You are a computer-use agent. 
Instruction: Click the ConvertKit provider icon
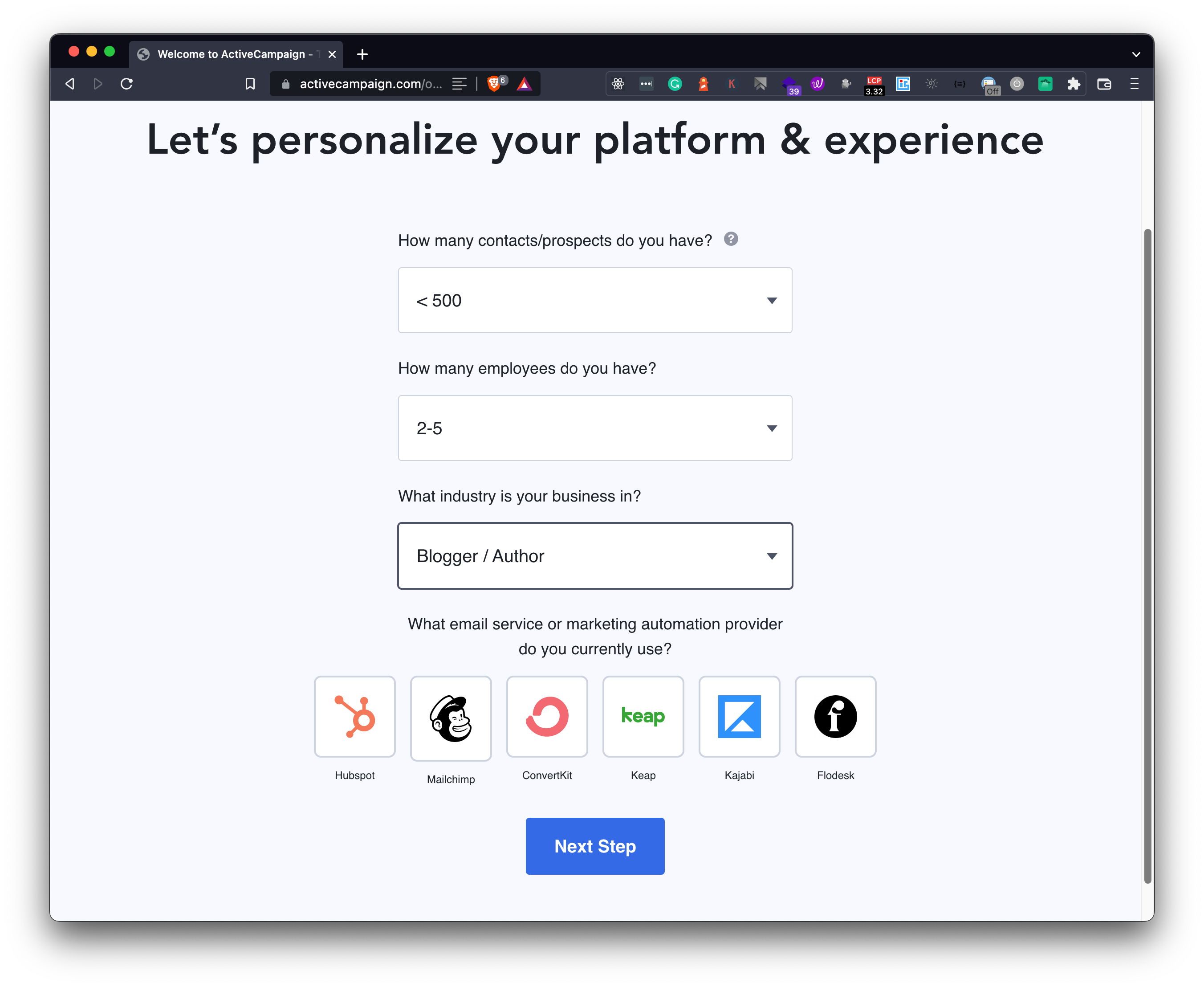tap(547, 716)
